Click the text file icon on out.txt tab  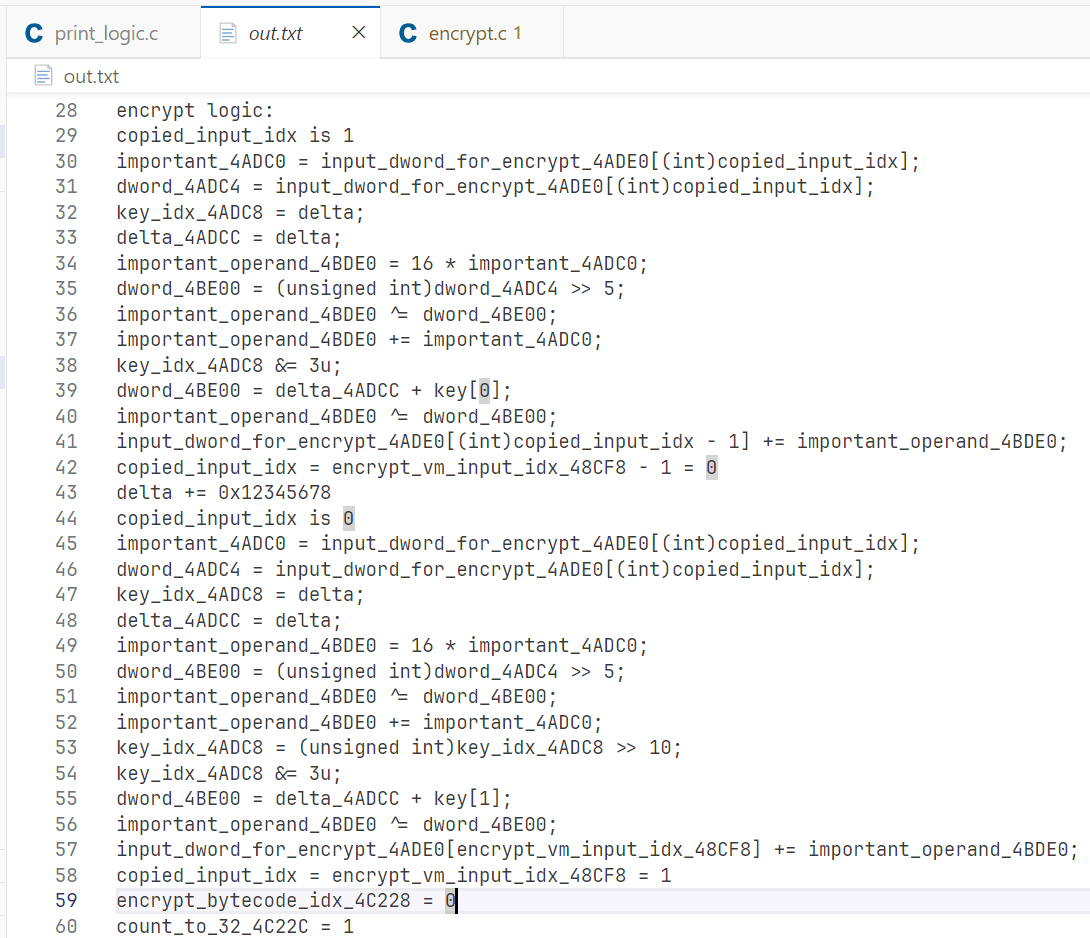(x=228, y=33)
